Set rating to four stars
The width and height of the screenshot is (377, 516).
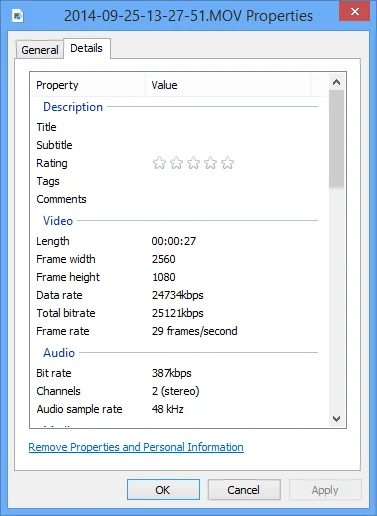tap(210, 163)
